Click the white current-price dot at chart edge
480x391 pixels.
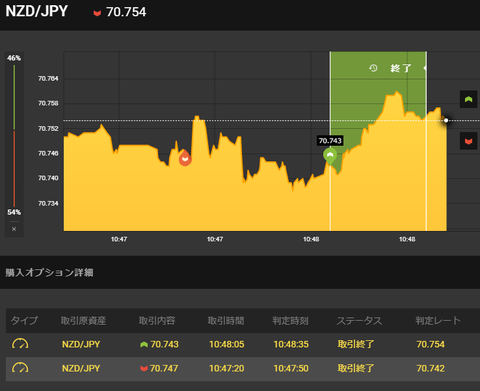pos(446,120)
